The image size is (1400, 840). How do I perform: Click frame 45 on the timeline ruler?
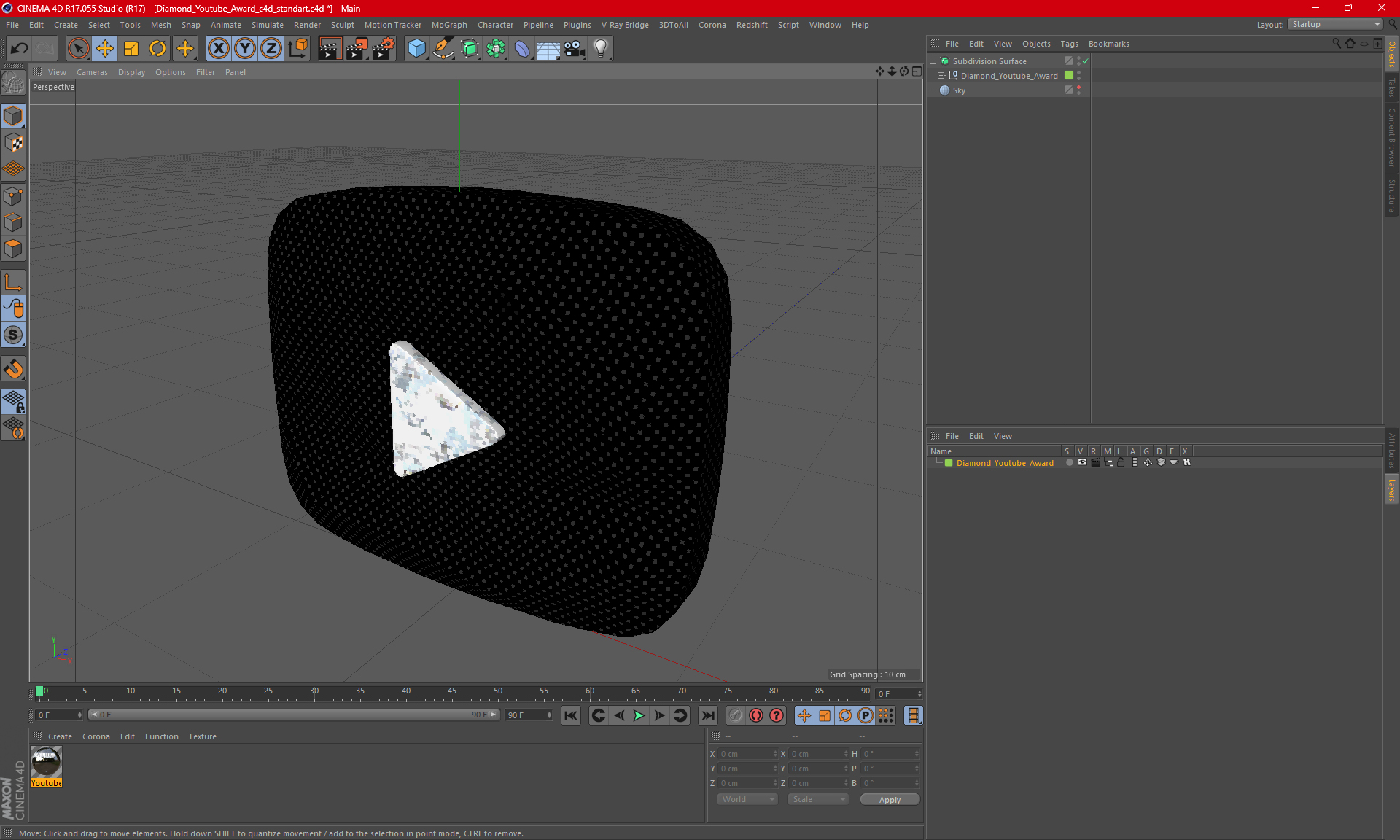click(452, 693)
